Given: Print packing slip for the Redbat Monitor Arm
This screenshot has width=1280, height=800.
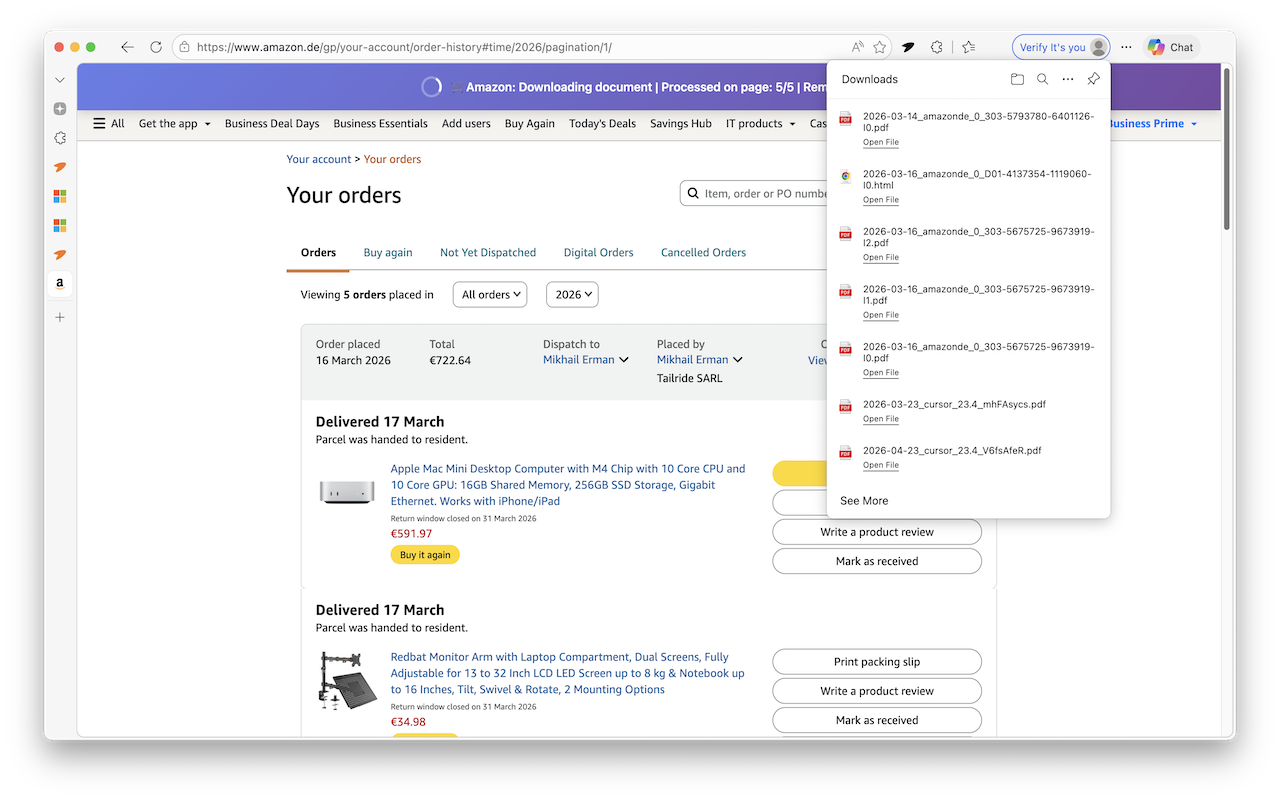Looking at the screenshot, I should coord(877,662).
